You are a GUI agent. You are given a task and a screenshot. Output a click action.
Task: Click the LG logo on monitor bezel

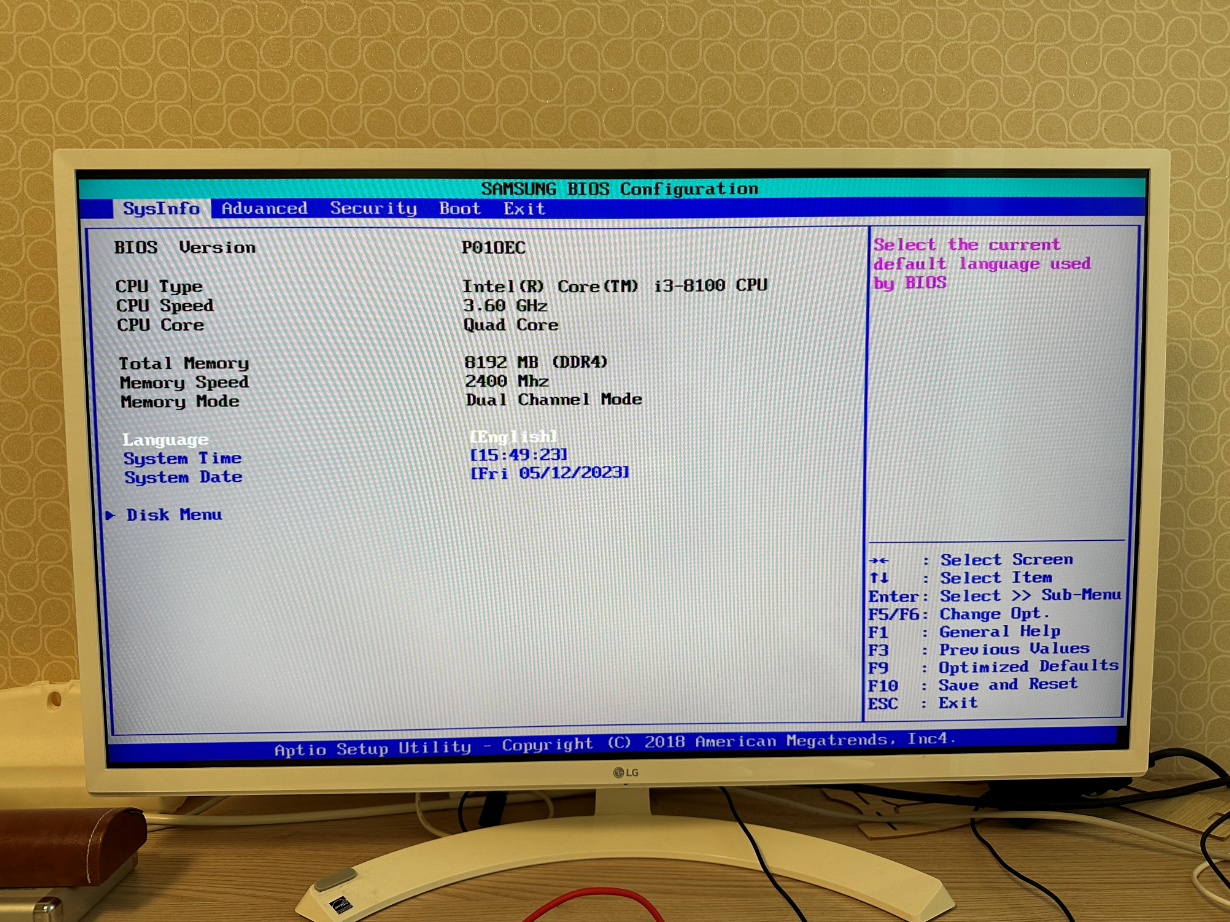coord(625,771)
